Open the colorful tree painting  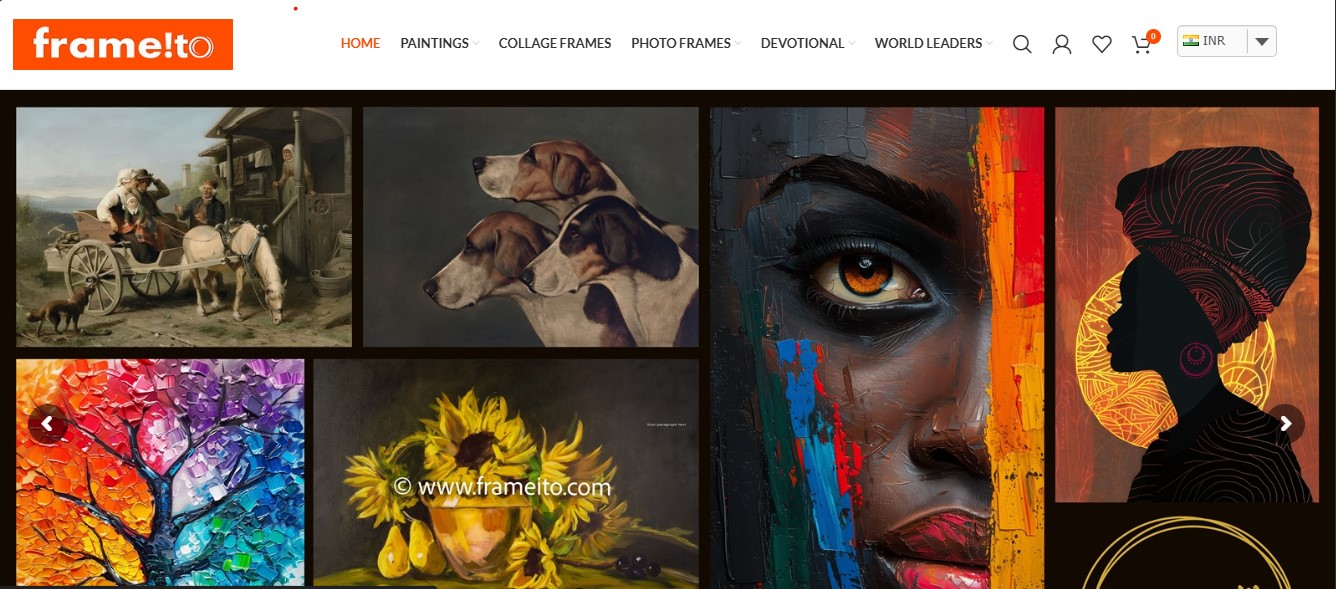[160, 473]
